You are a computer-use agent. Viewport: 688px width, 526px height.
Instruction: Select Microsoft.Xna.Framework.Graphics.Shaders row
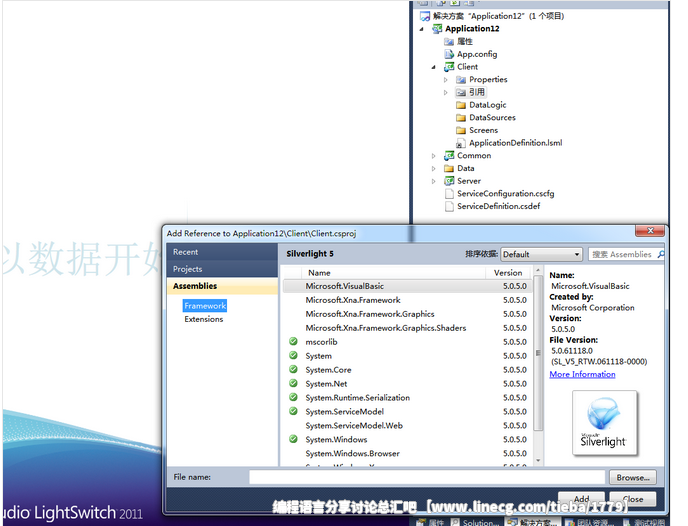click(x=407, y=328)
